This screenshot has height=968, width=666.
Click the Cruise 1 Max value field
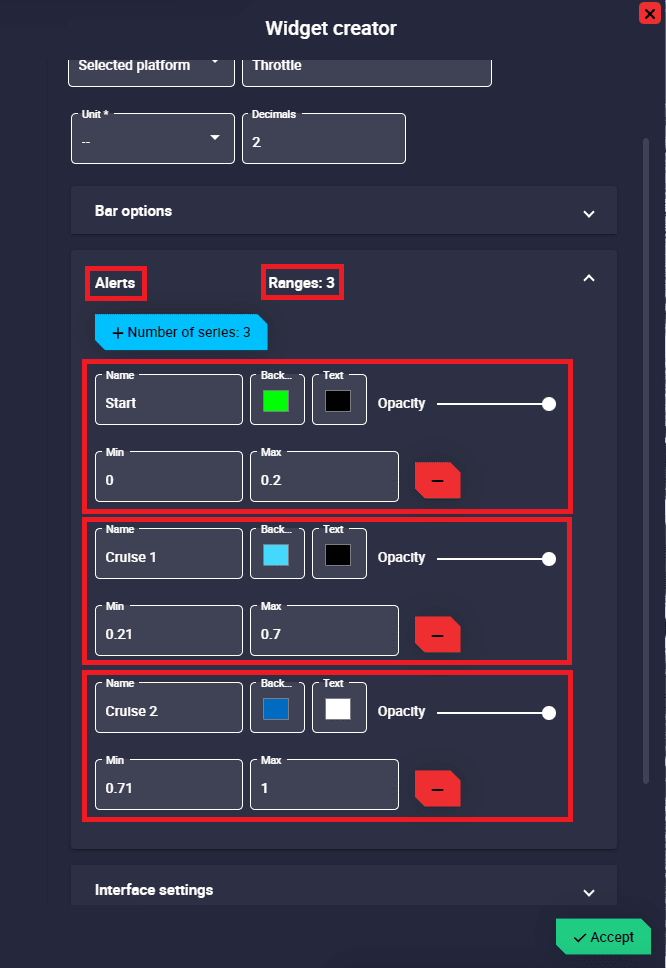pyautogui.click(x=323, y=634)
